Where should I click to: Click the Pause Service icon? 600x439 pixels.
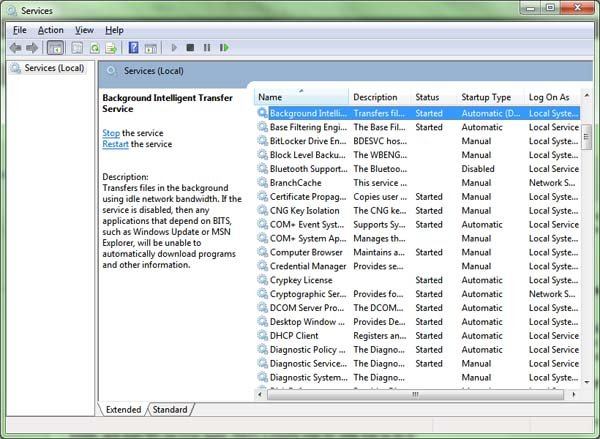(207, 48)
